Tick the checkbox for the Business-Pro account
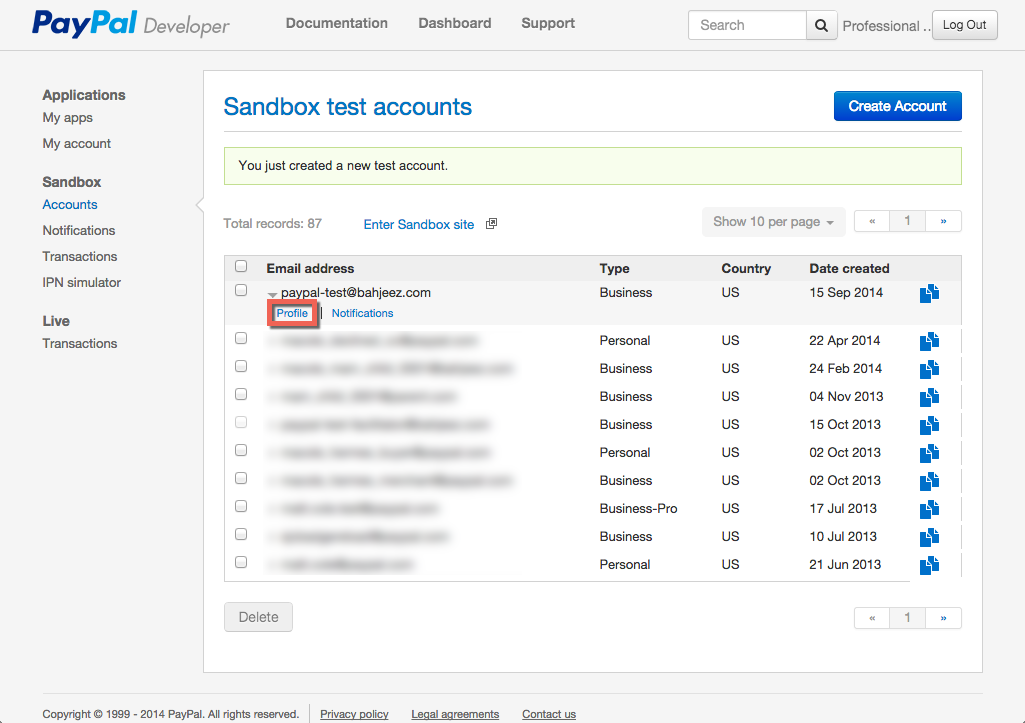This screenshot has height=723, width=1025. click(241, 507)
